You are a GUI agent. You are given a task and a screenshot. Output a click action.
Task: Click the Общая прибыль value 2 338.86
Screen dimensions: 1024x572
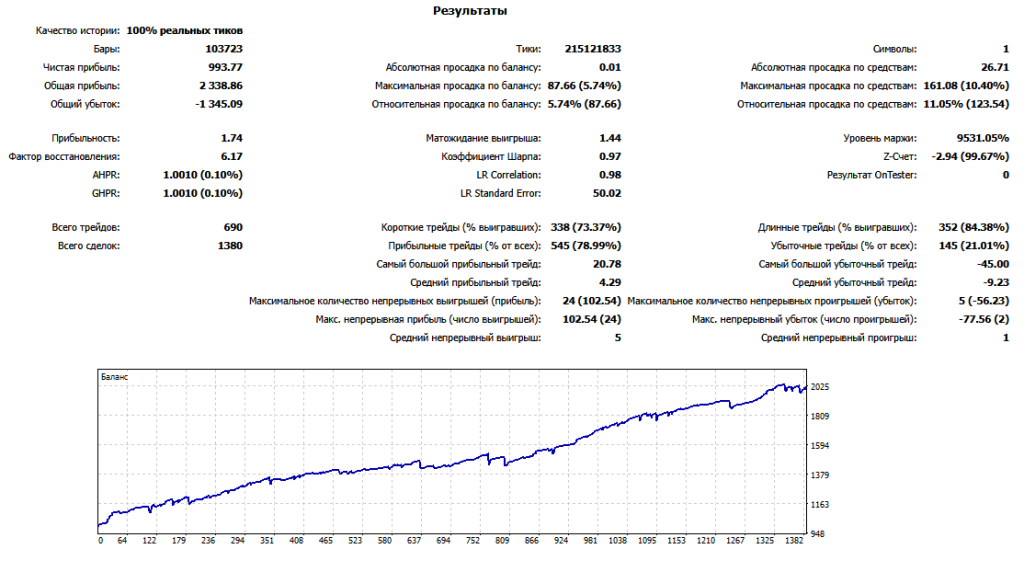[219, 86]
